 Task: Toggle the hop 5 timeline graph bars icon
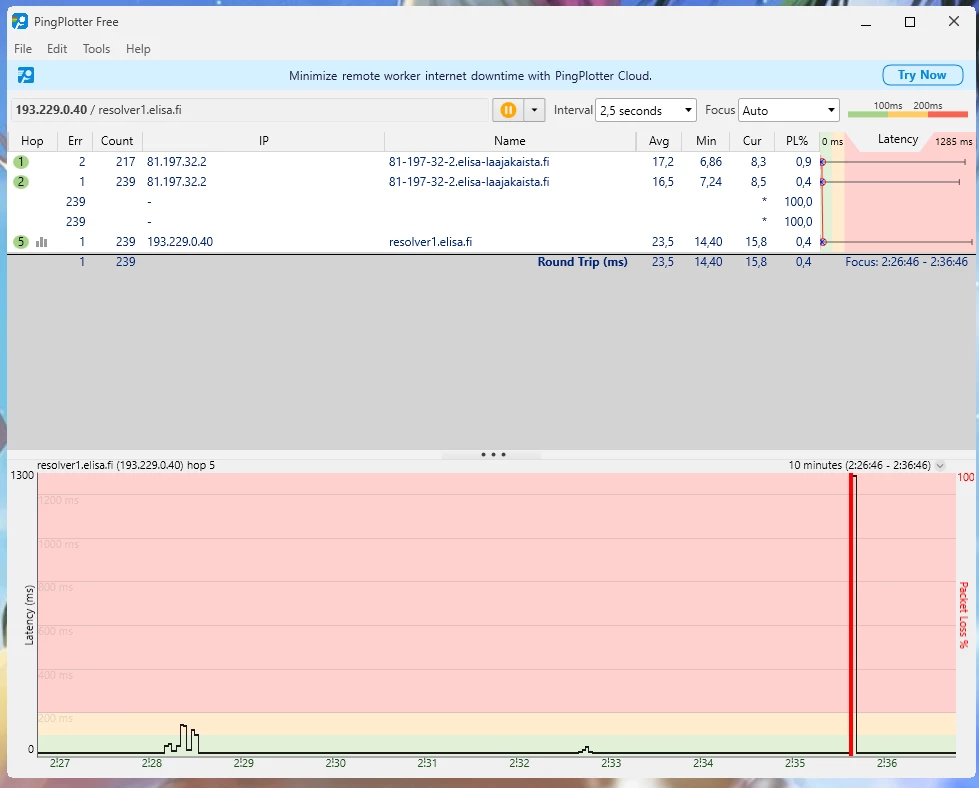(x=42, y=242)
